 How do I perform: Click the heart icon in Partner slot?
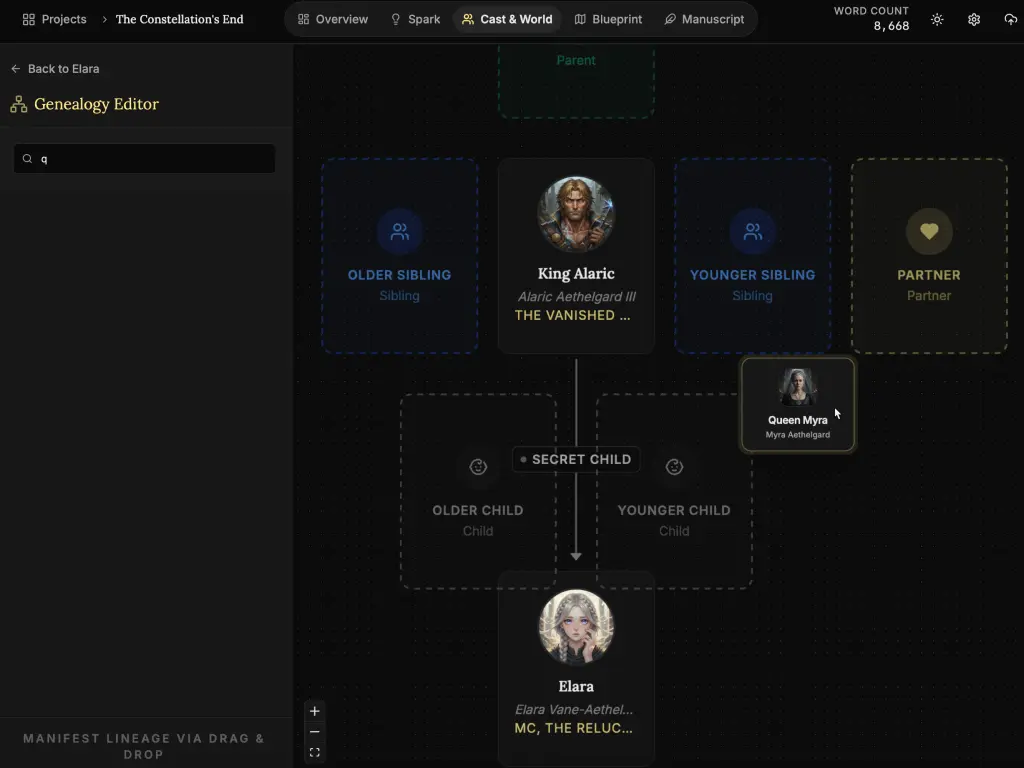[929, 232]
